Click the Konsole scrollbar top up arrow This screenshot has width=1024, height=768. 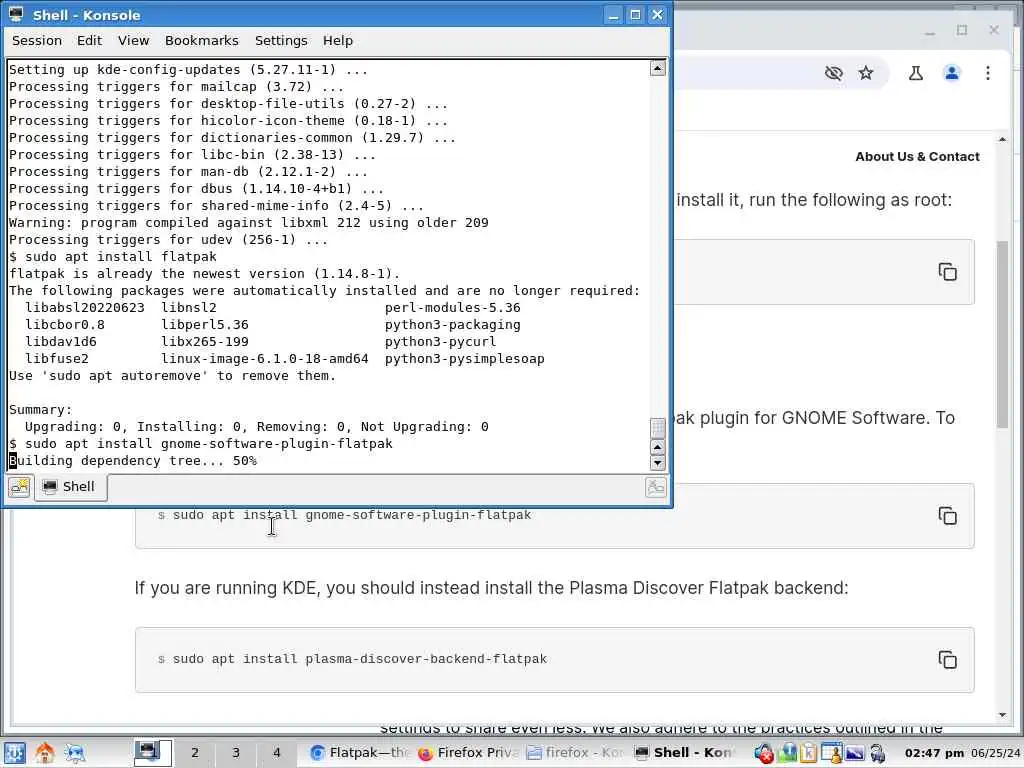coord(658,68)
